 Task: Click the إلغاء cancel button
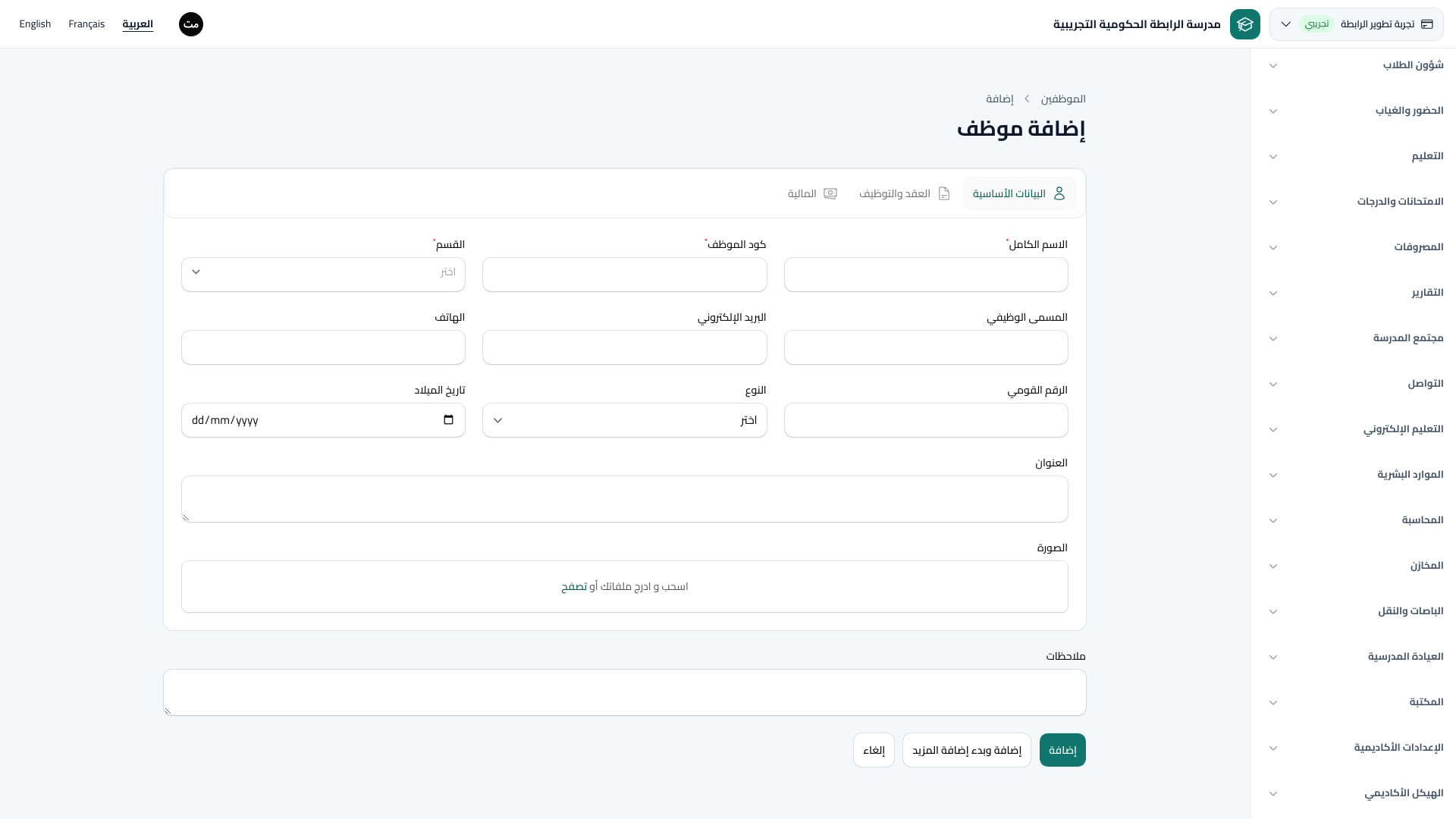coord(874,750)
